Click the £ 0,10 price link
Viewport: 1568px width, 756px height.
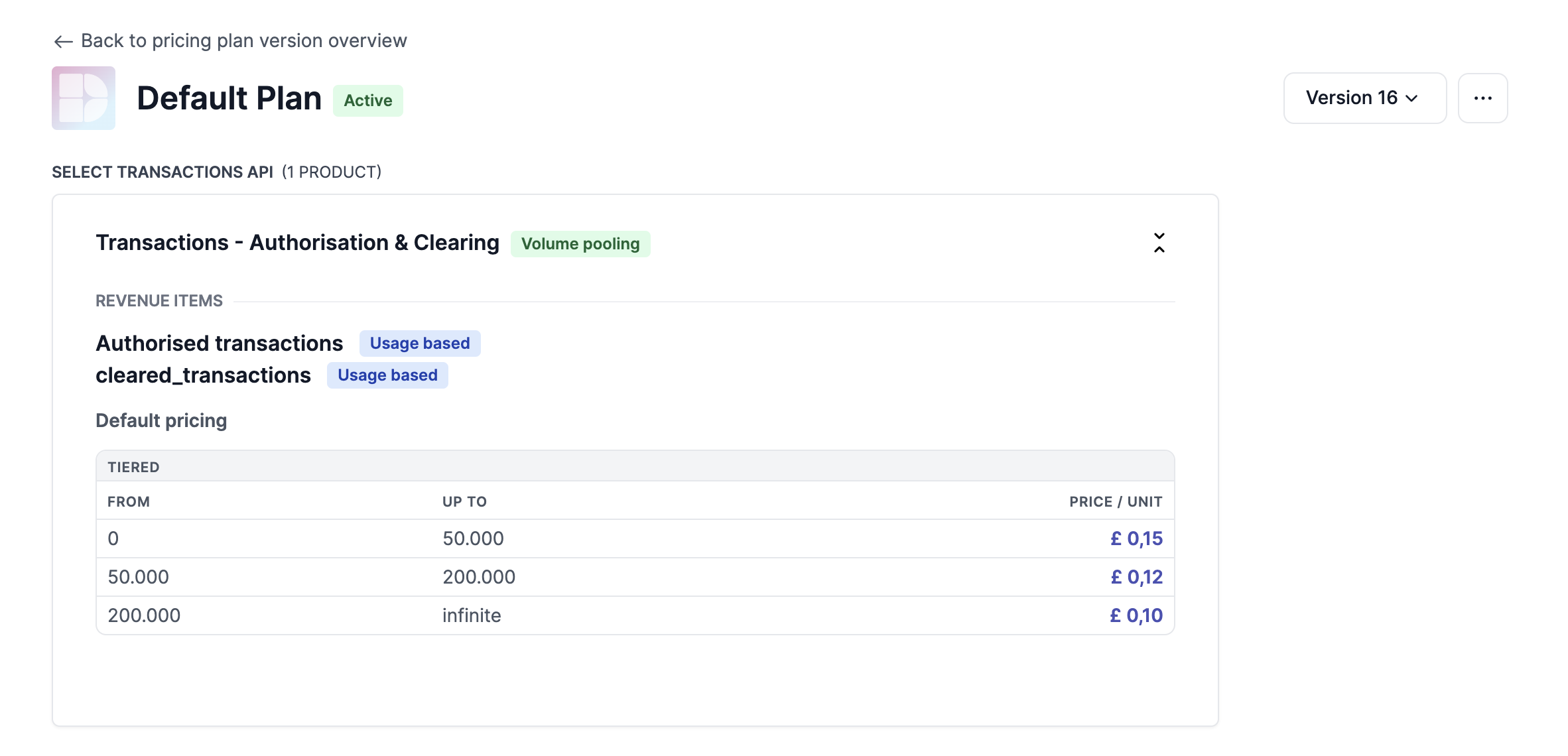click(1136, 615)
